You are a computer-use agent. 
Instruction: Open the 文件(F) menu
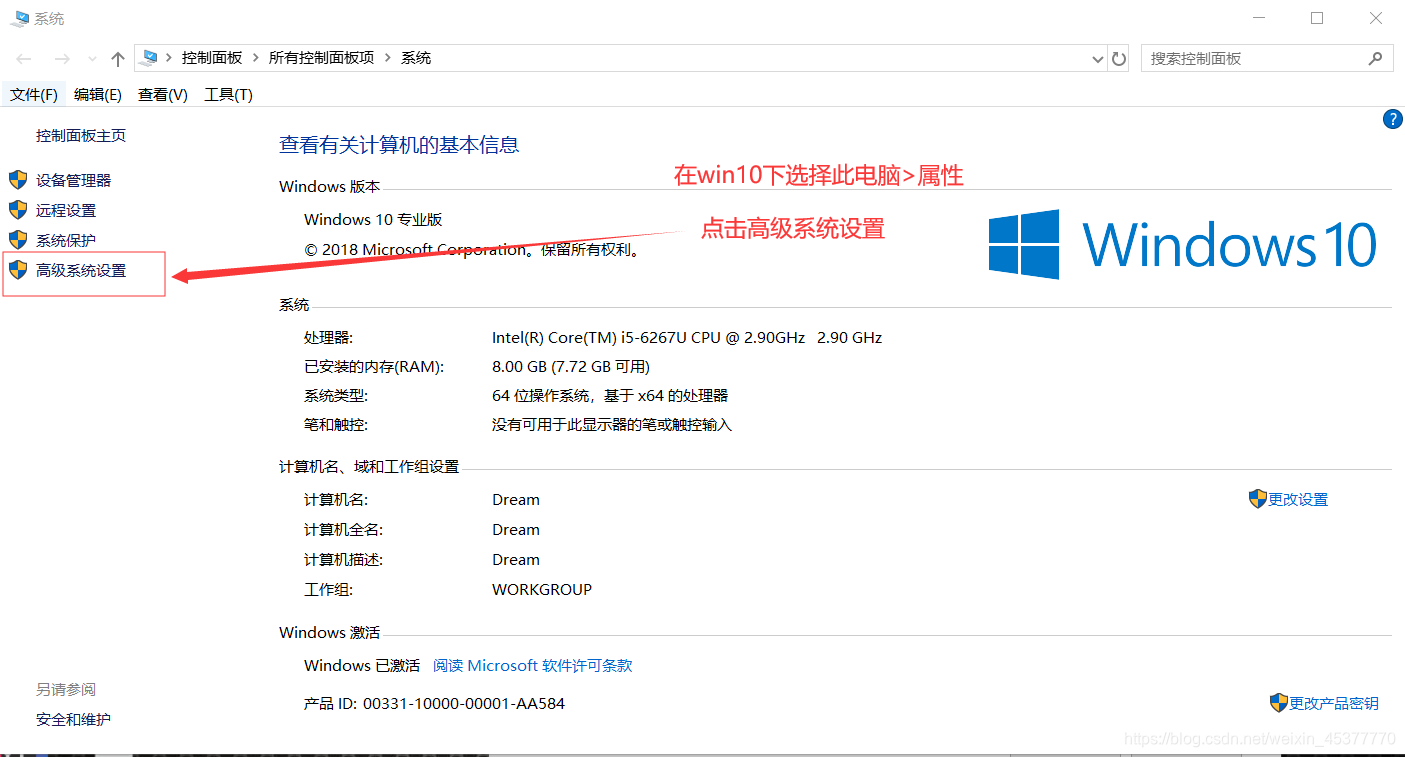coord(34,94)
